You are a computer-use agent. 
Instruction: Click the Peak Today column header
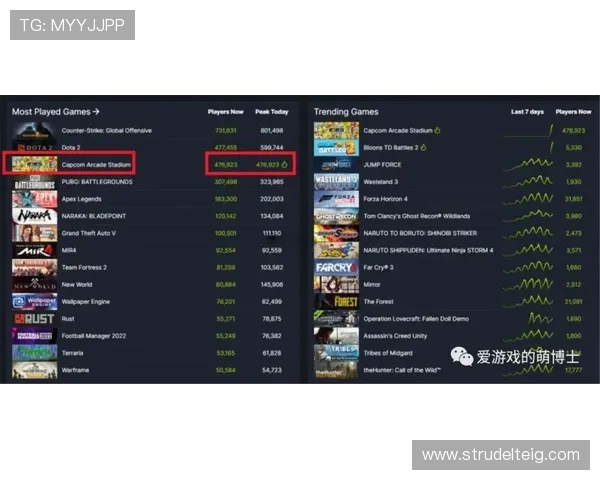pyautogui.click(x=272, y=112)
